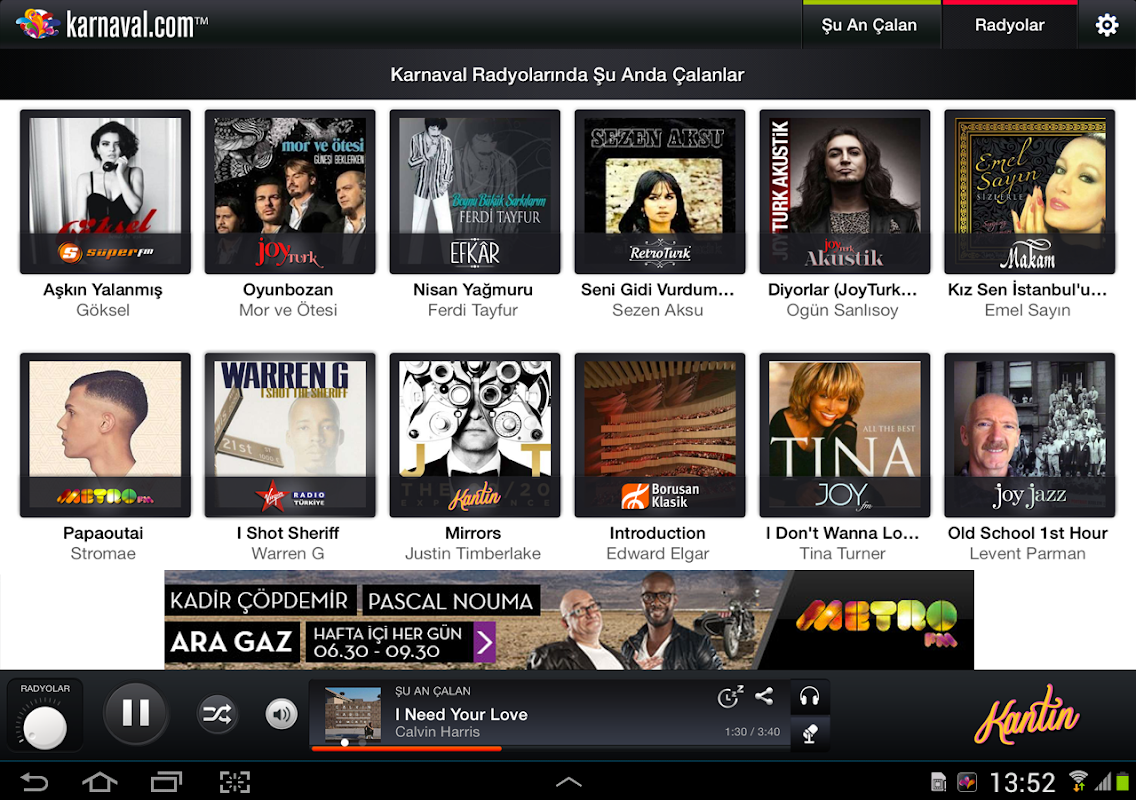Toggle shuffle stations button
Screen dimensions: 1136x800
217,714
